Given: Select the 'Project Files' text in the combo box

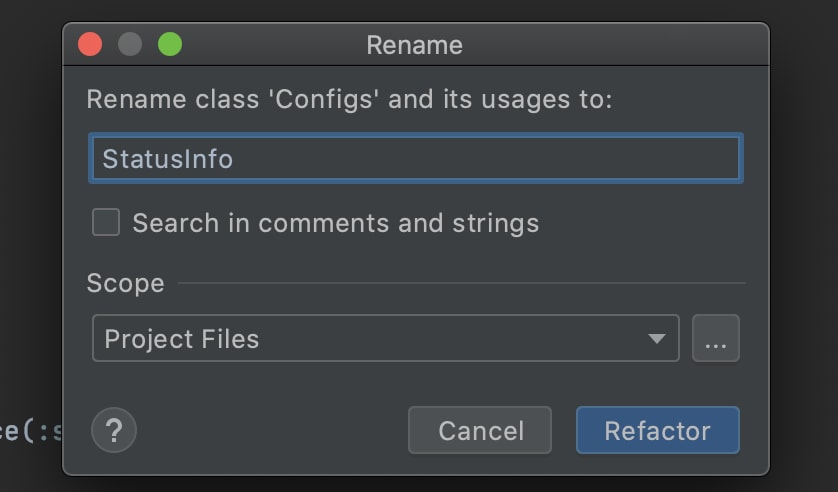Looking at the screenshot, I should click(x=182, y=339).
